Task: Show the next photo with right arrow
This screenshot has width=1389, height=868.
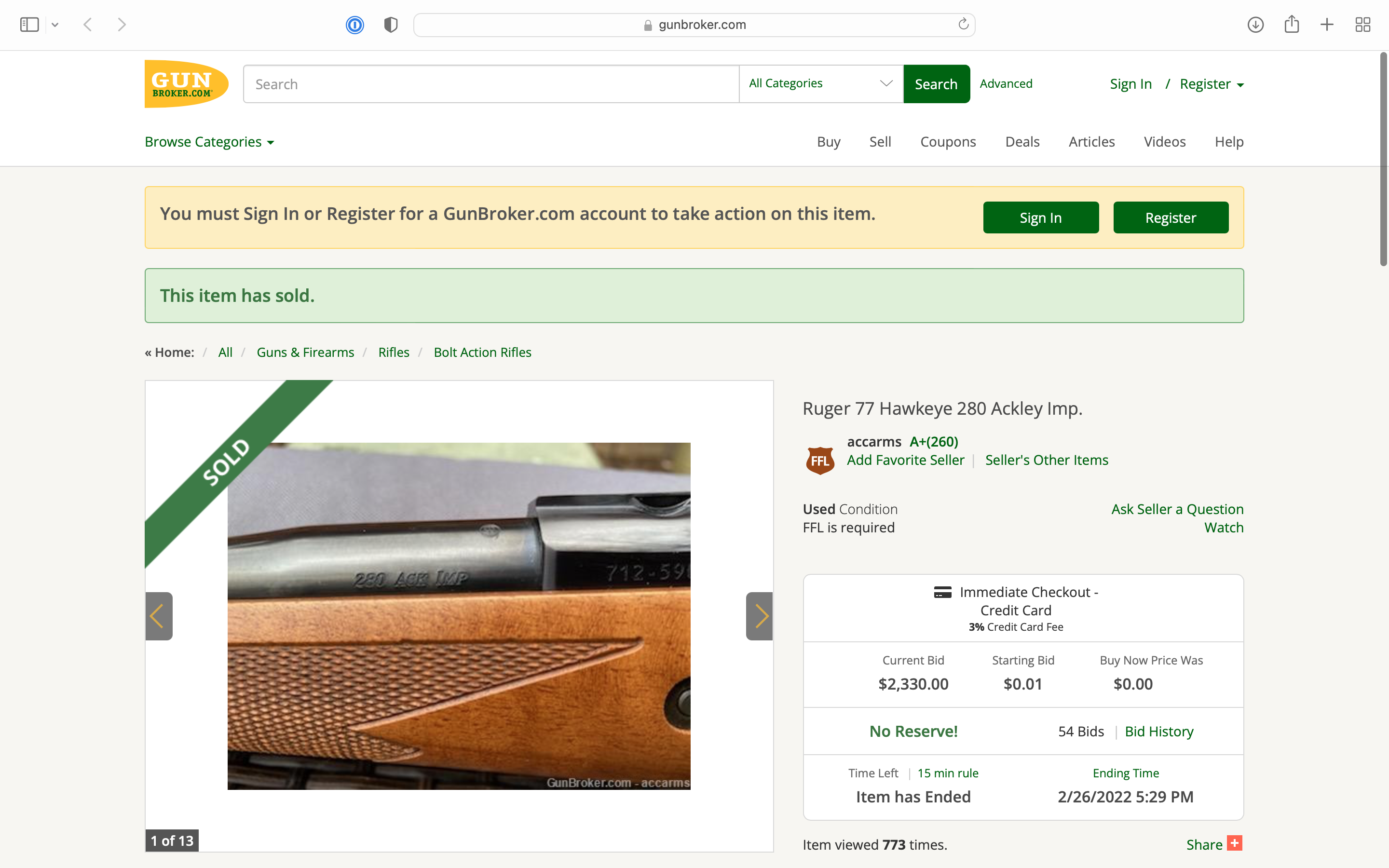Action: click(x=759, y=616)
